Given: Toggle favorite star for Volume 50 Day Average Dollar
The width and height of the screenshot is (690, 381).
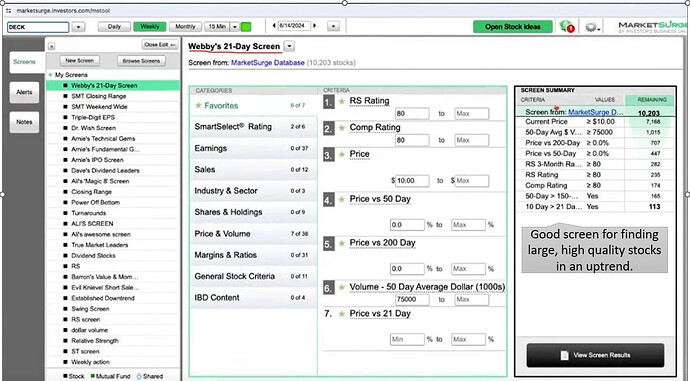Looking at the screenshot, I should (x=342, y=288).
